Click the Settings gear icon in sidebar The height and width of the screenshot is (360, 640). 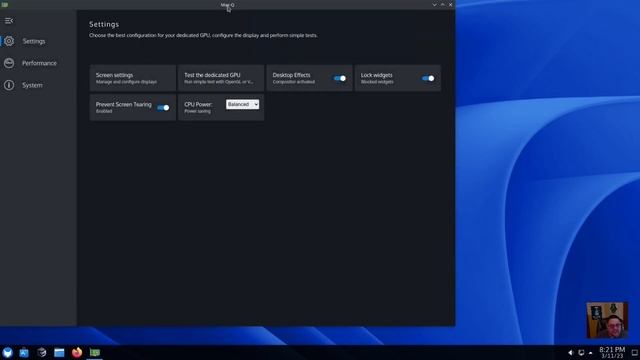[9, 41]
